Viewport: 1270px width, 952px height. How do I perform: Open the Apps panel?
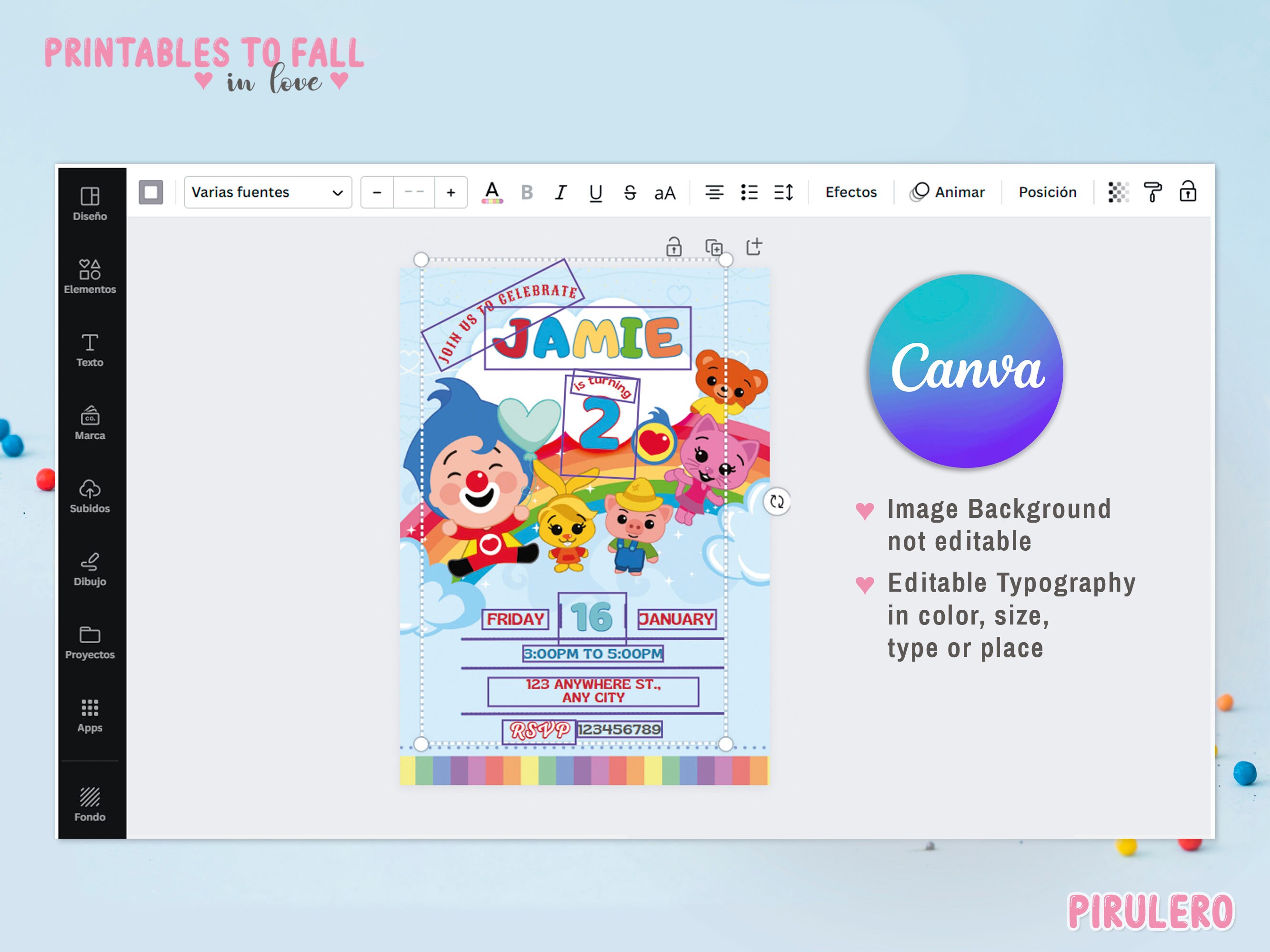click(90, 715)
